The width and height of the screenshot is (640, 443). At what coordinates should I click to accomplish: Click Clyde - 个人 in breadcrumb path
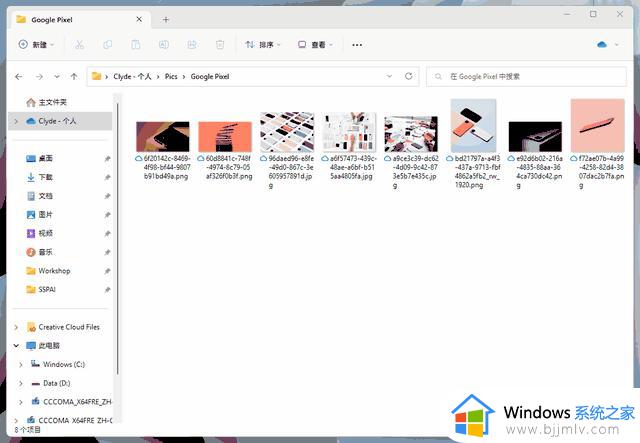point(132,76)
